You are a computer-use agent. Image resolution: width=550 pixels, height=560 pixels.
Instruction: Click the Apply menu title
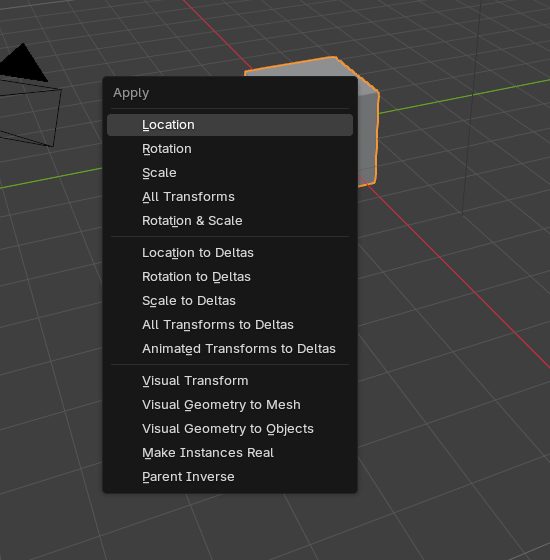click(131, 93)
